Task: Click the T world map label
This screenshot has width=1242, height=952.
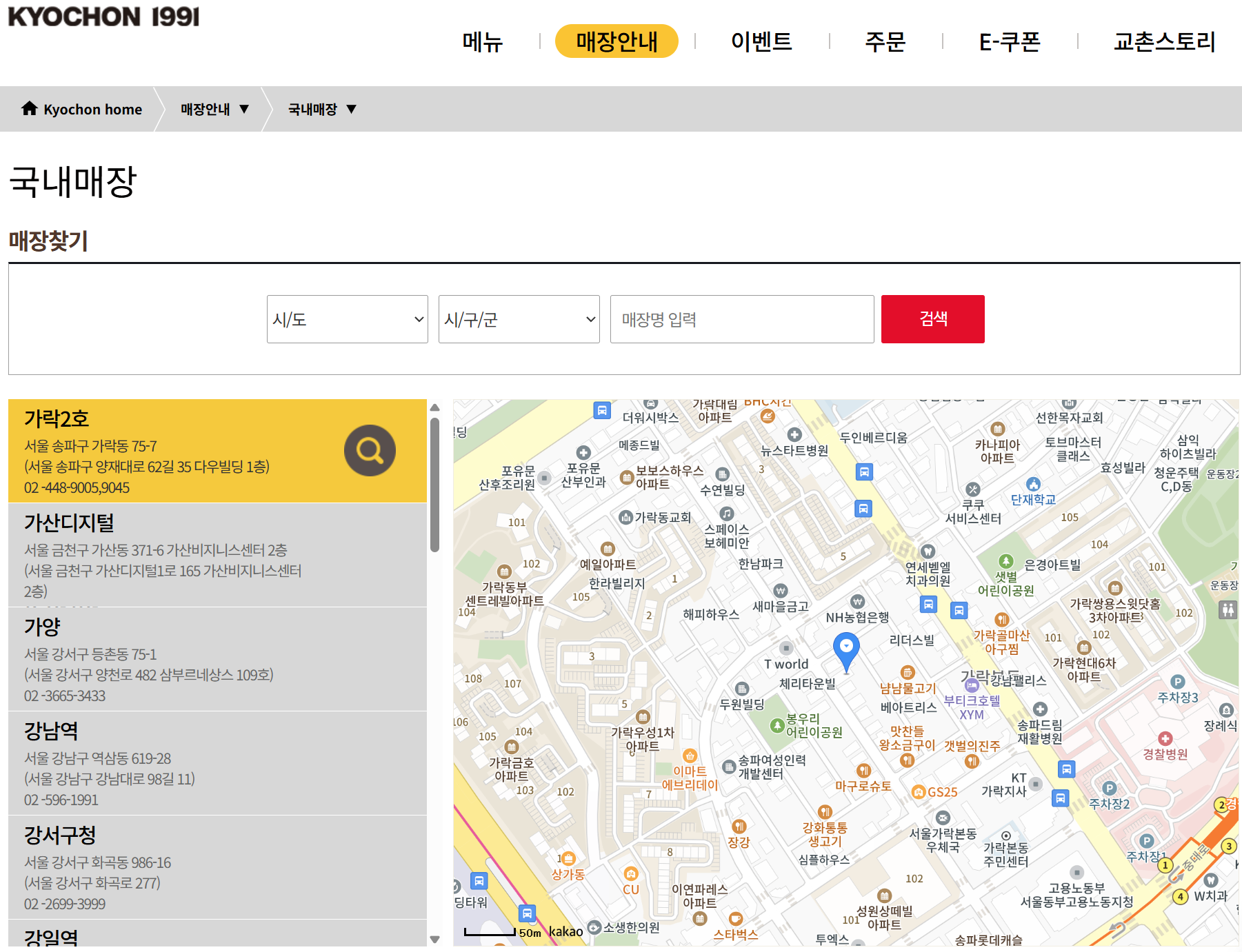Action: click(786, 664)
